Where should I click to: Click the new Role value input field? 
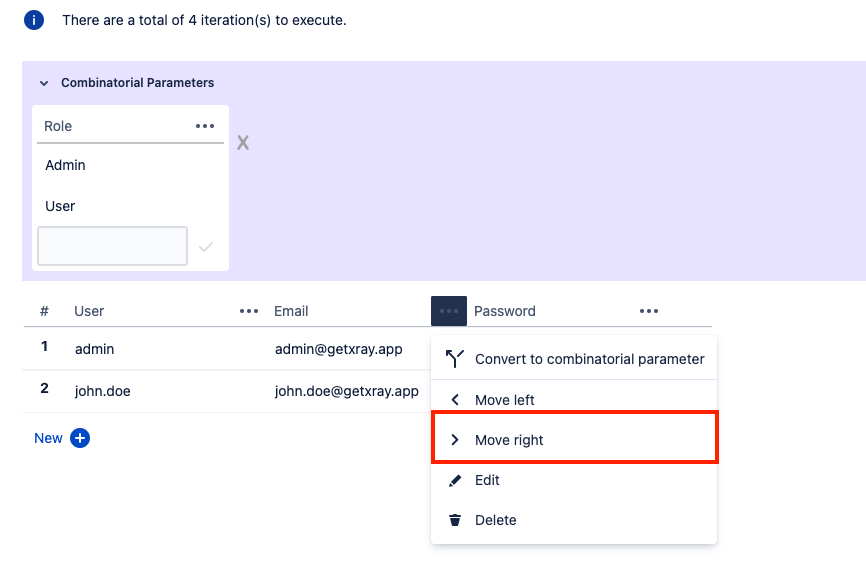[113, 246]
